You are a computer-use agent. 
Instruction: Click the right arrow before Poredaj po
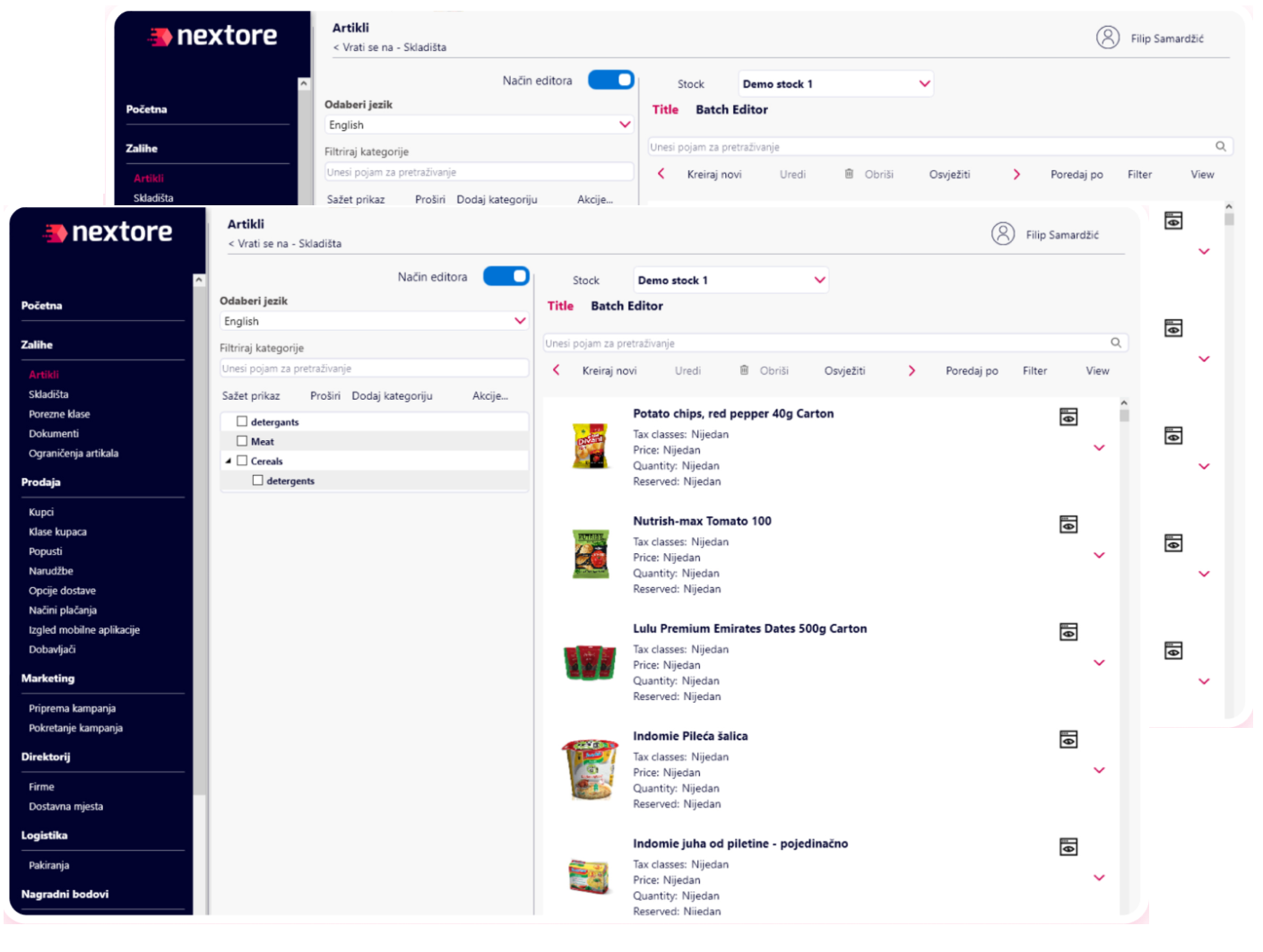912,370
